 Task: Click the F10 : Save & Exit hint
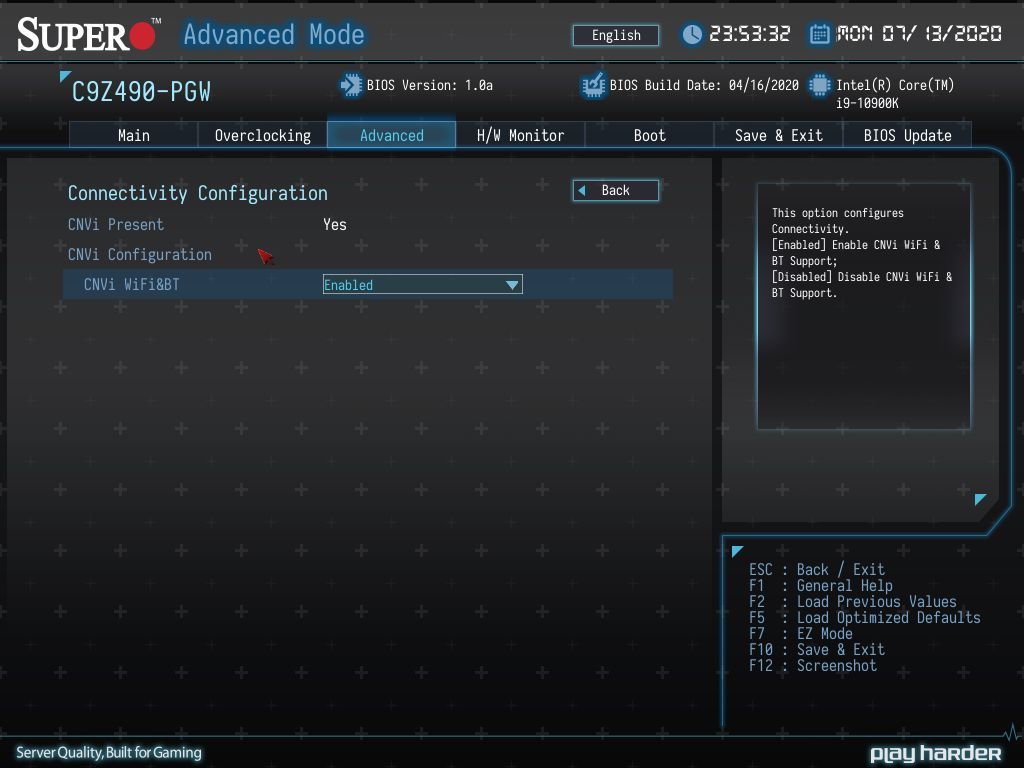click(x=816, y=650)
